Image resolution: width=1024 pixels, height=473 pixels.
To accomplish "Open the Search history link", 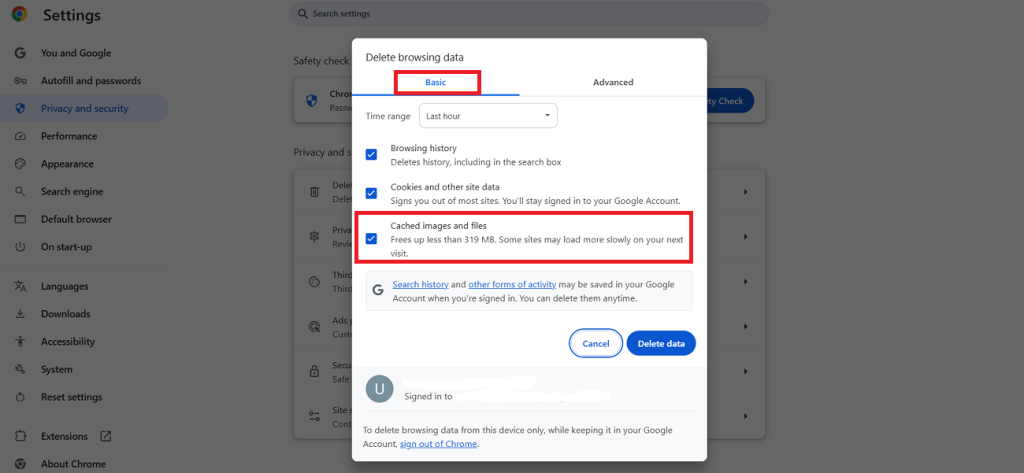I will [x=419, y=285].
